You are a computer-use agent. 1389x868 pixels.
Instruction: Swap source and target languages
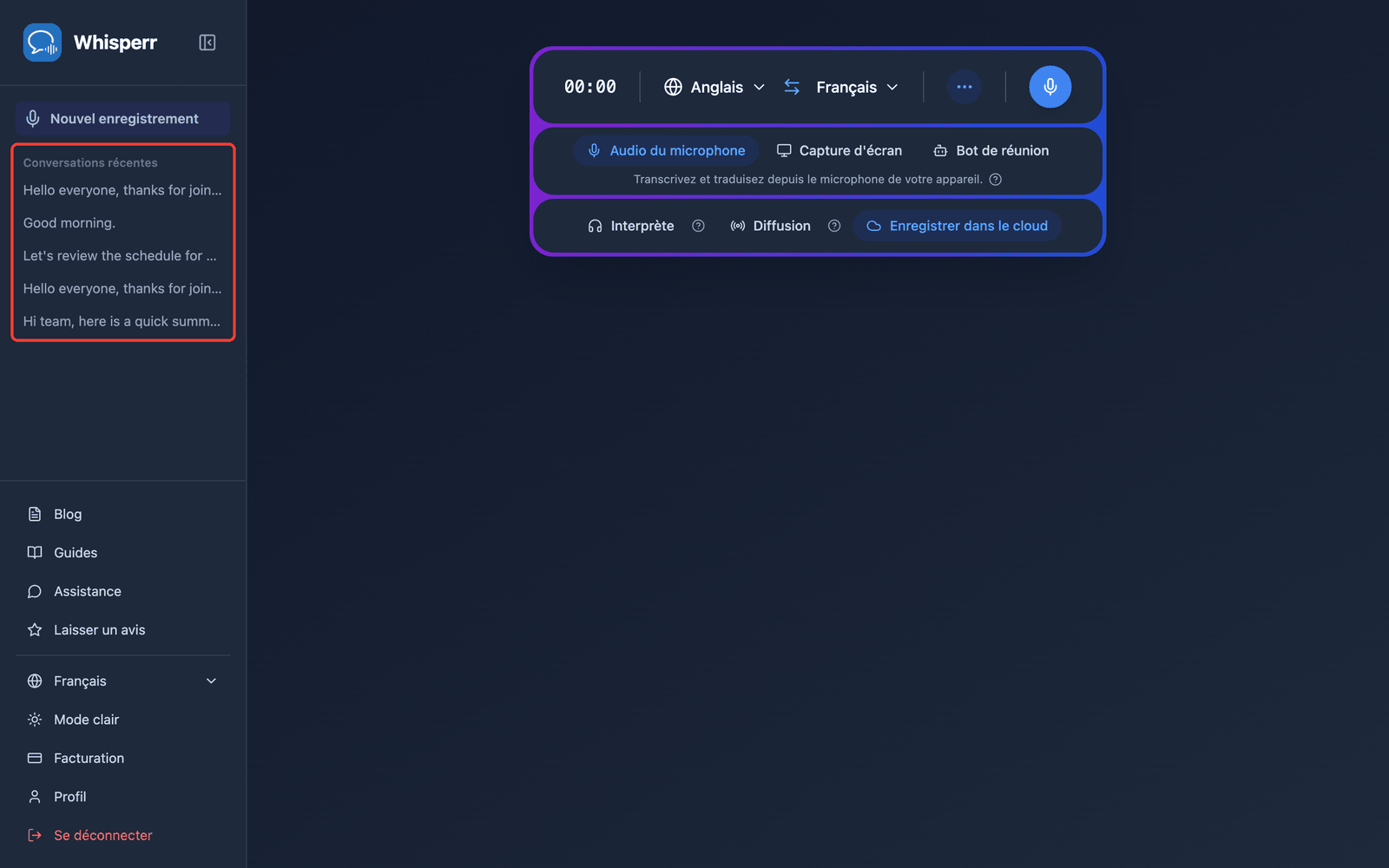pyautogui.click(x=792, y=87)
